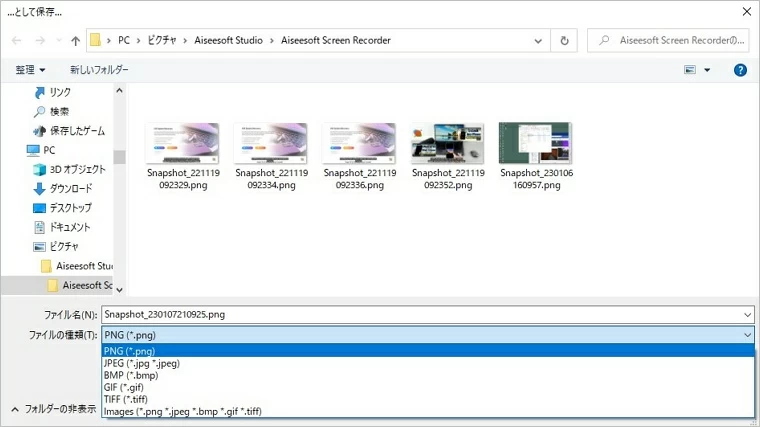Choose JPEG (*.jpg *.jpeg) file type
This screenshot has height=427, width=760.
428,363
